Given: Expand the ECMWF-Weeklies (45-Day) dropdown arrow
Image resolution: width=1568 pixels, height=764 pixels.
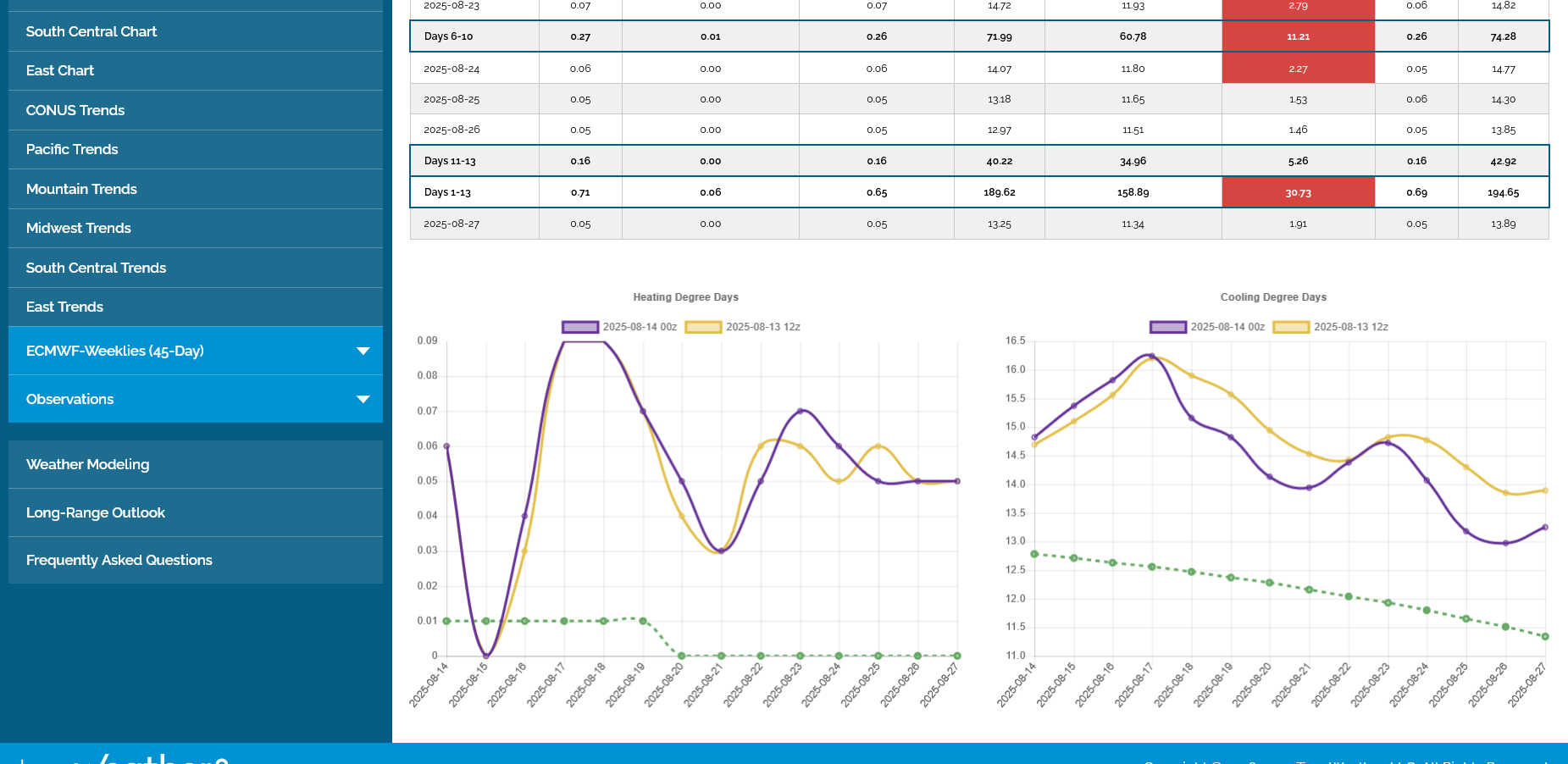Looking at the screenshot, I should tap(363, 351).
